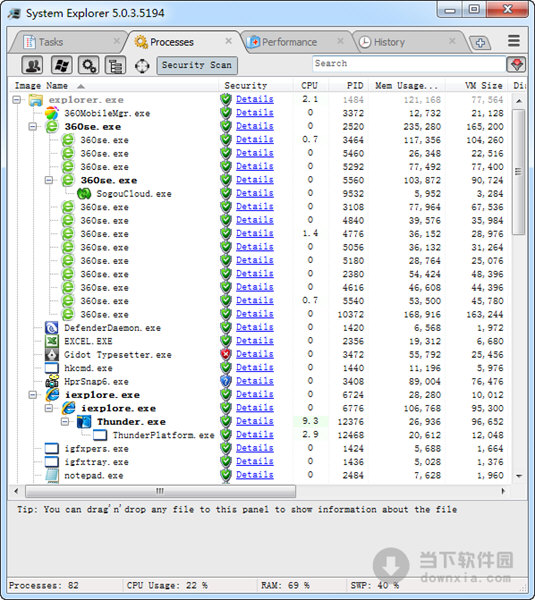Screen dimensions: 535x600
Task: Collapse the Thunder.exe tree node
Action: pyautogui.click(x=65, y=422)
